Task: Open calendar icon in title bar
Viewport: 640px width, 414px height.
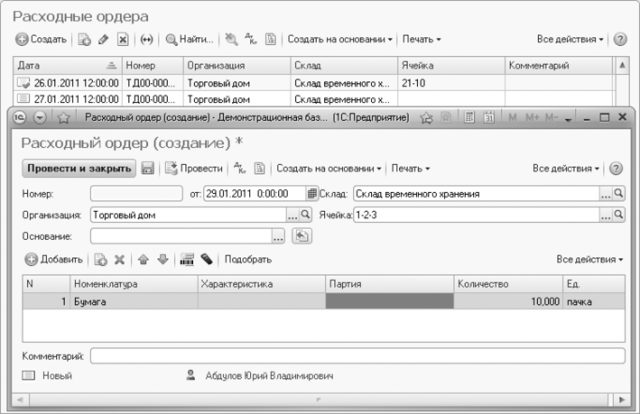Action: click(489, 118)
